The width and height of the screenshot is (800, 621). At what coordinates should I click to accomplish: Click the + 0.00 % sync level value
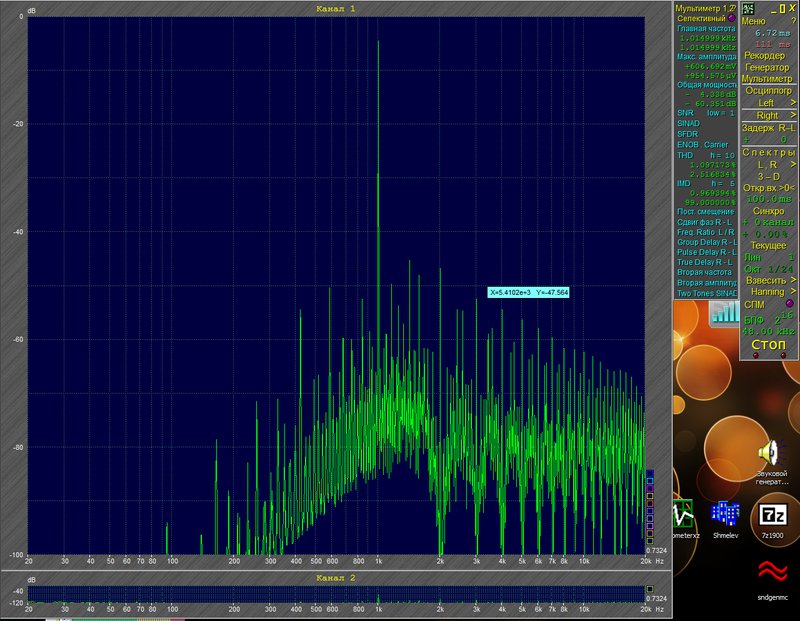click(765, 234)
